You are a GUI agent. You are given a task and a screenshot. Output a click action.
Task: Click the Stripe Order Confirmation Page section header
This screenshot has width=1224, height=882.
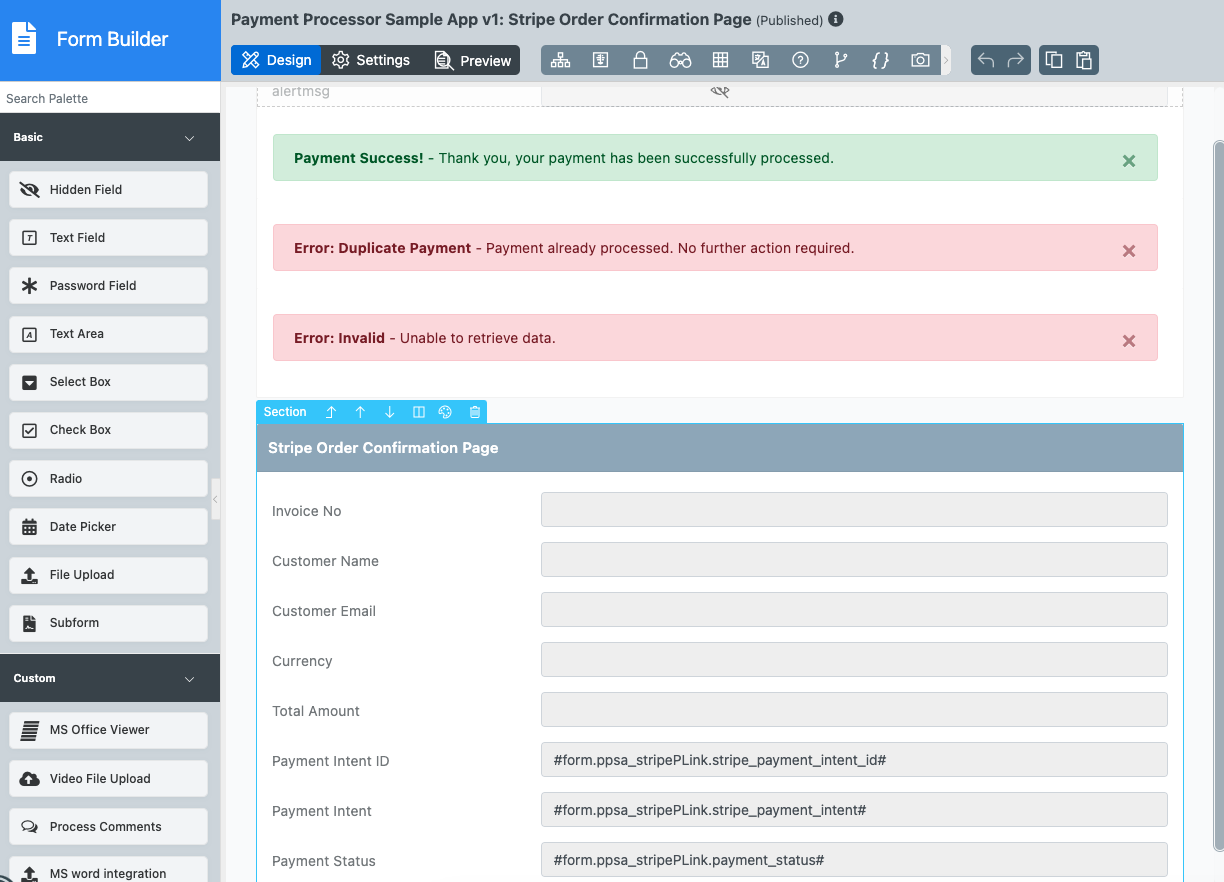pos(720,447)
